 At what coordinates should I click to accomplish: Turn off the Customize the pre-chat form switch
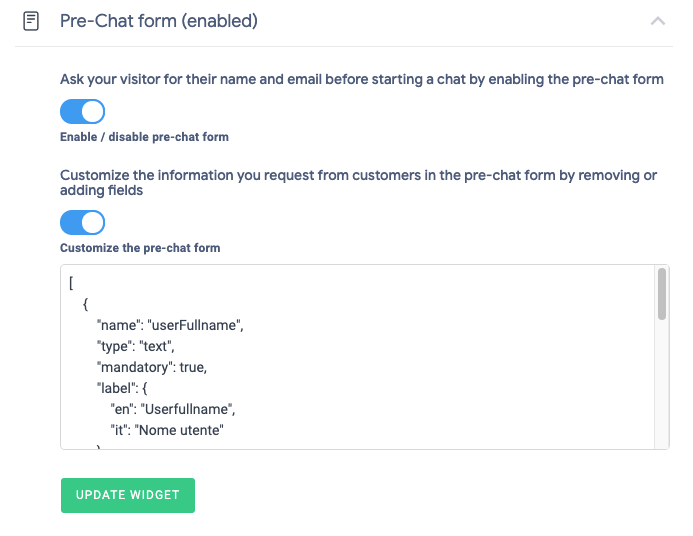82,222
